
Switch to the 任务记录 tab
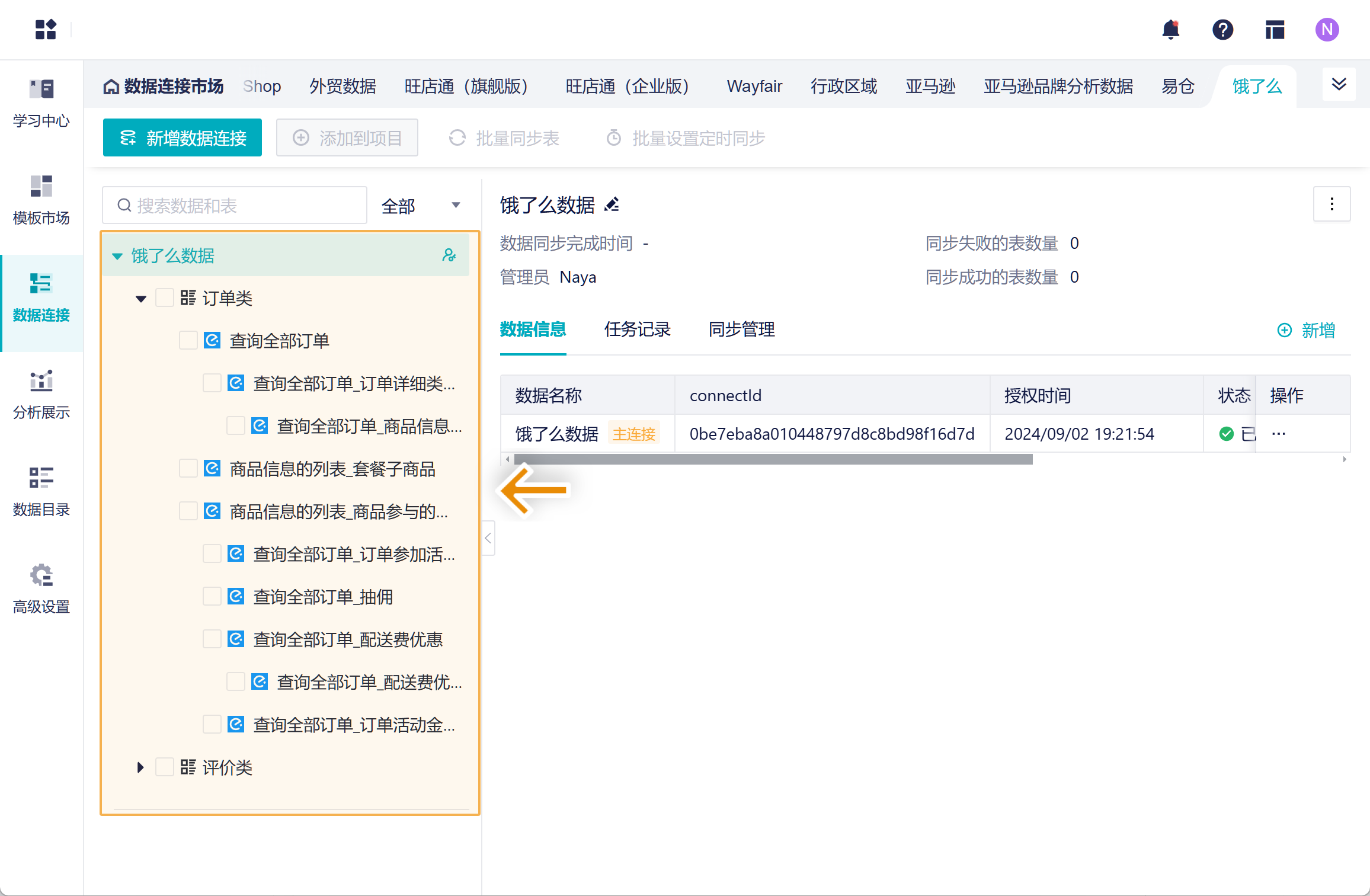pos(637,329)
